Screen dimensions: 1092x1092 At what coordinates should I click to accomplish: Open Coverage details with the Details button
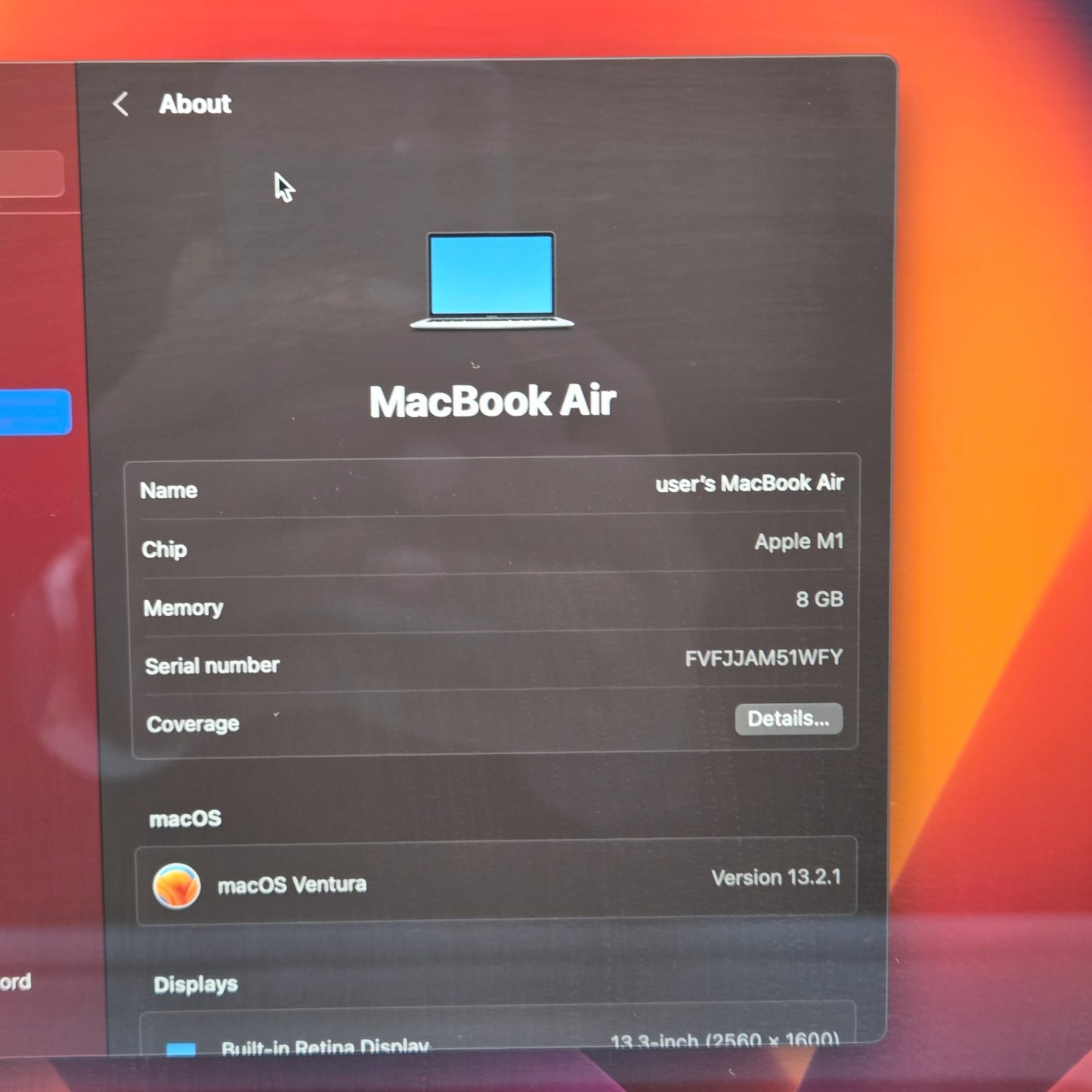(788, 719)
